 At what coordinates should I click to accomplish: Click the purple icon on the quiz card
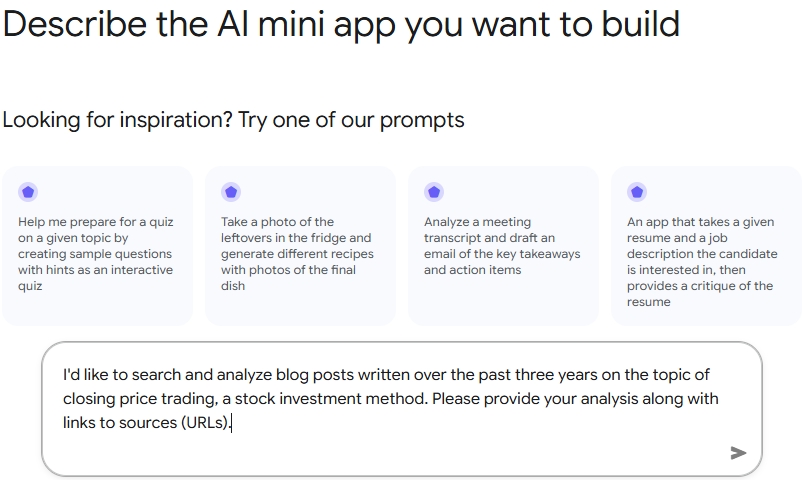28,192
